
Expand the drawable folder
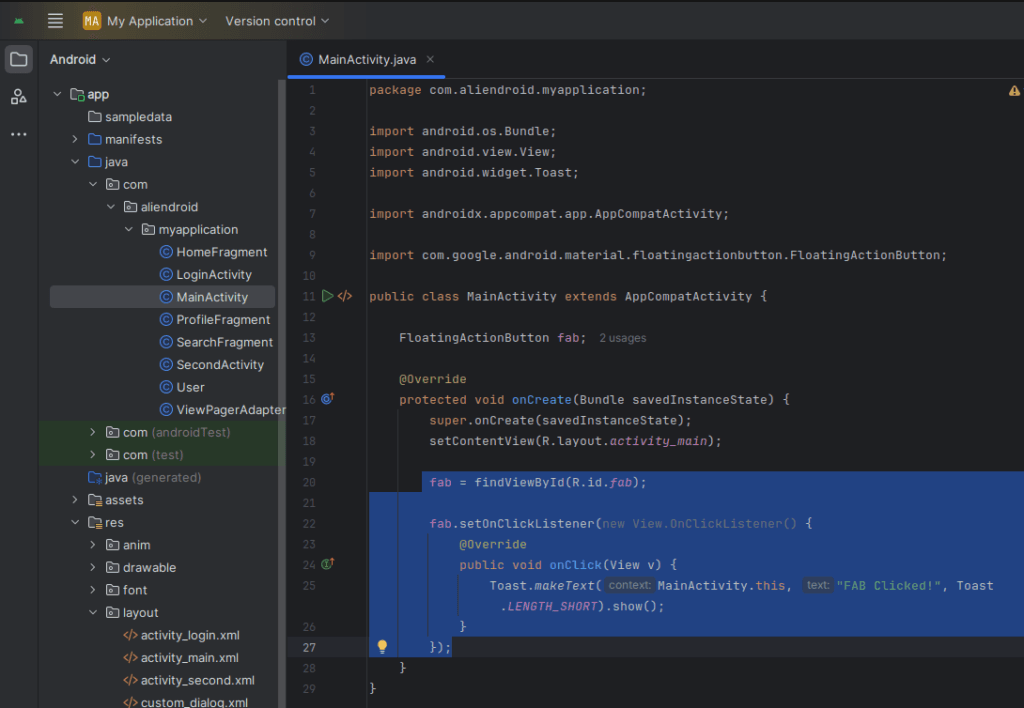[93, 567]
